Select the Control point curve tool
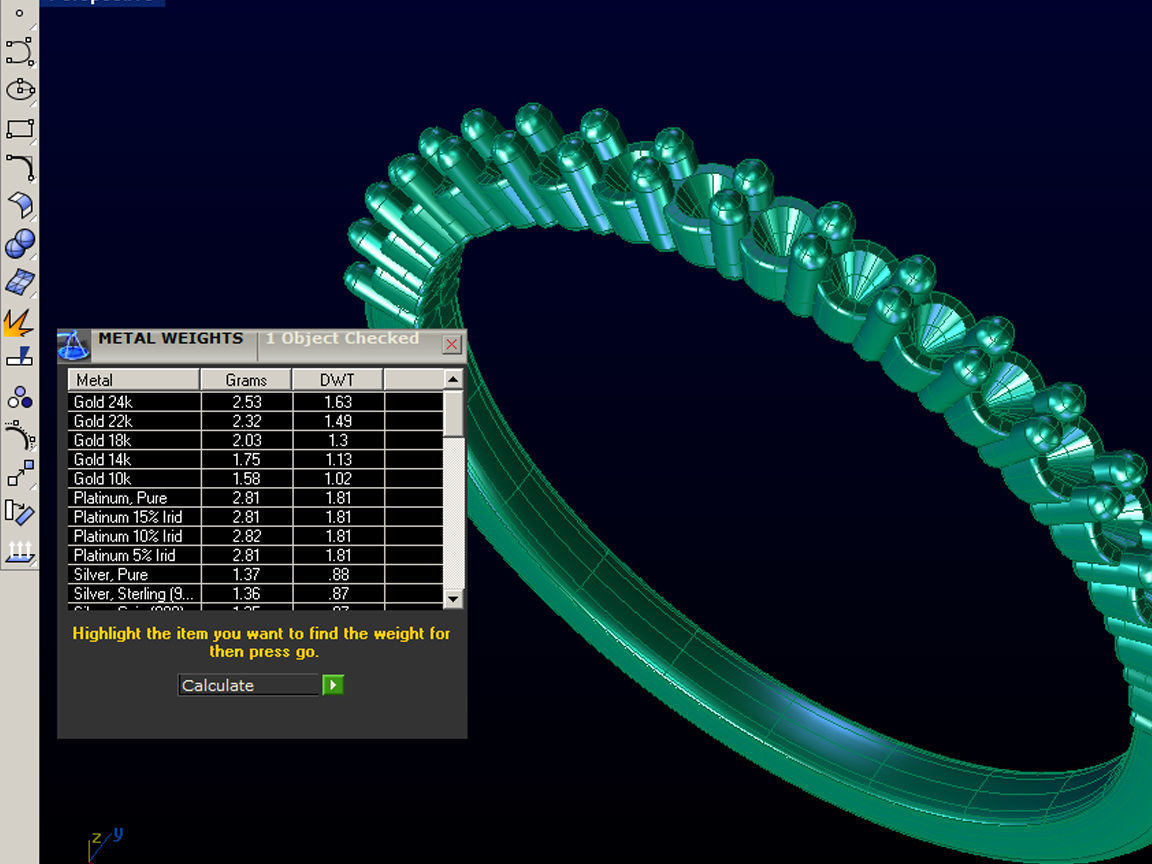This screenshot has width=1152, height=864. tap(20, 51)
